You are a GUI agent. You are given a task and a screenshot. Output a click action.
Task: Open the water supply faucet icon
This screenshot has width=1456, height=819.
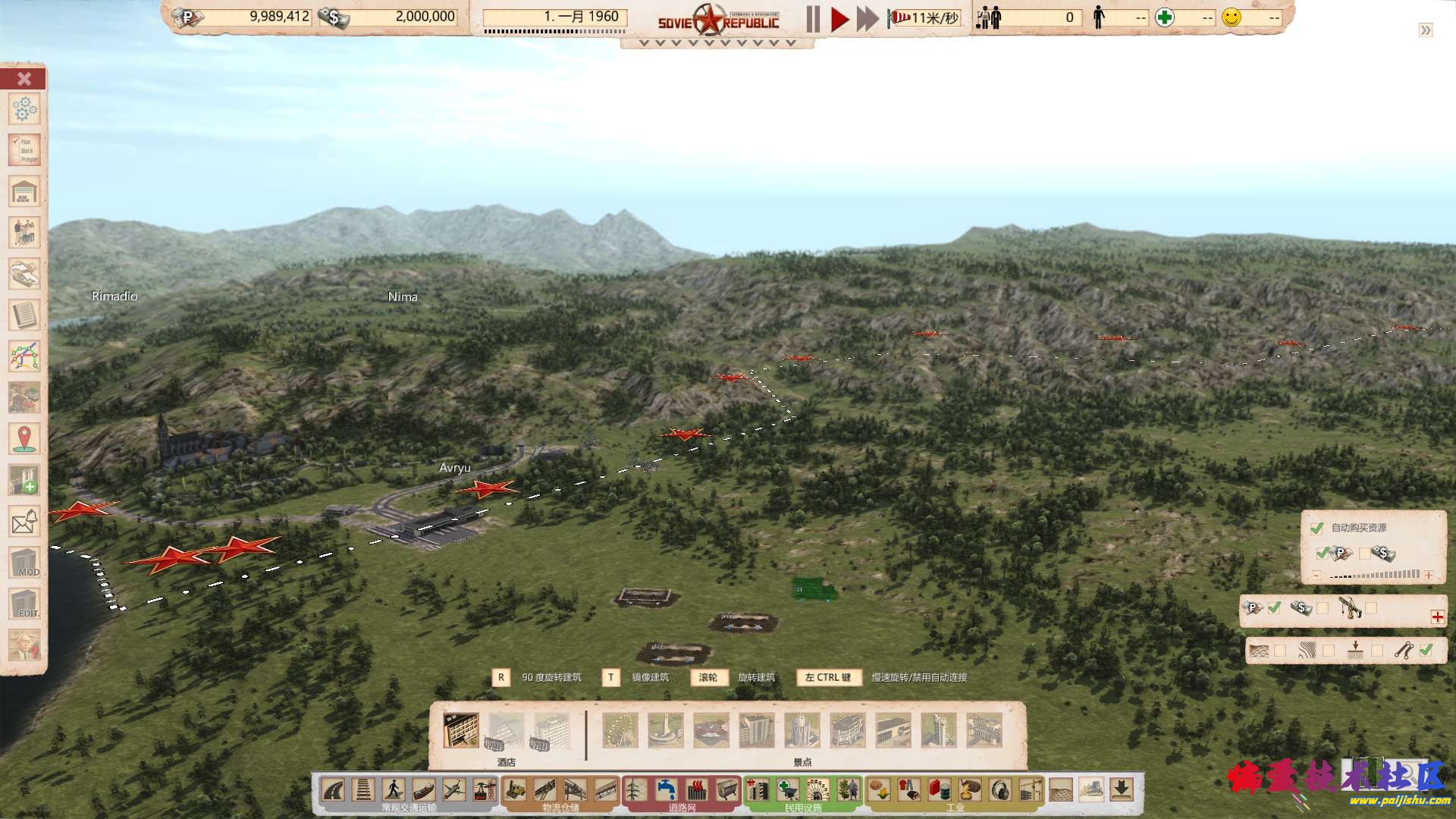coord(667,790)
